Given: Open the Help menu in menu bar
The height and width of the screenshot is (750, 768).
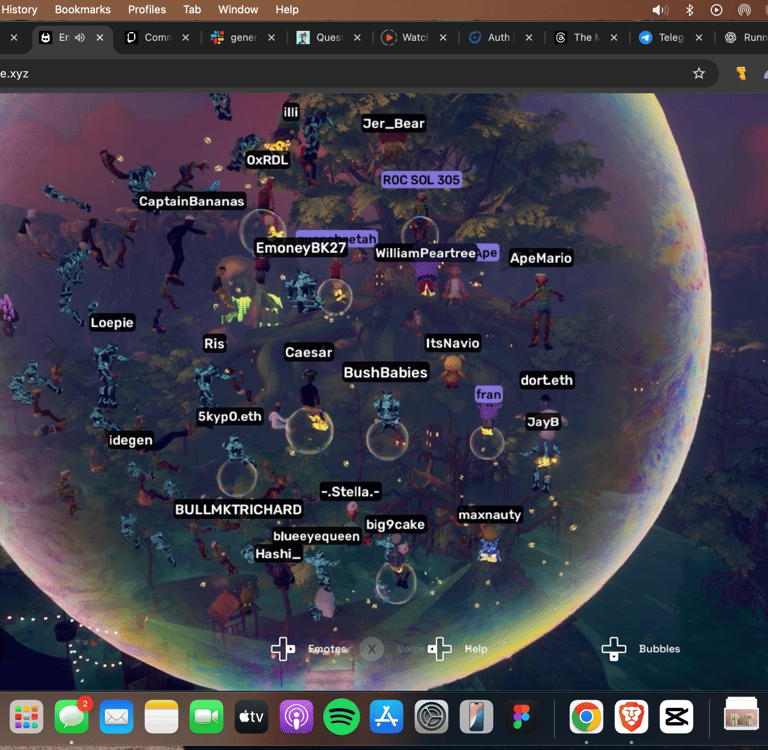Looking at the screenshot, I should click(287, 9).
